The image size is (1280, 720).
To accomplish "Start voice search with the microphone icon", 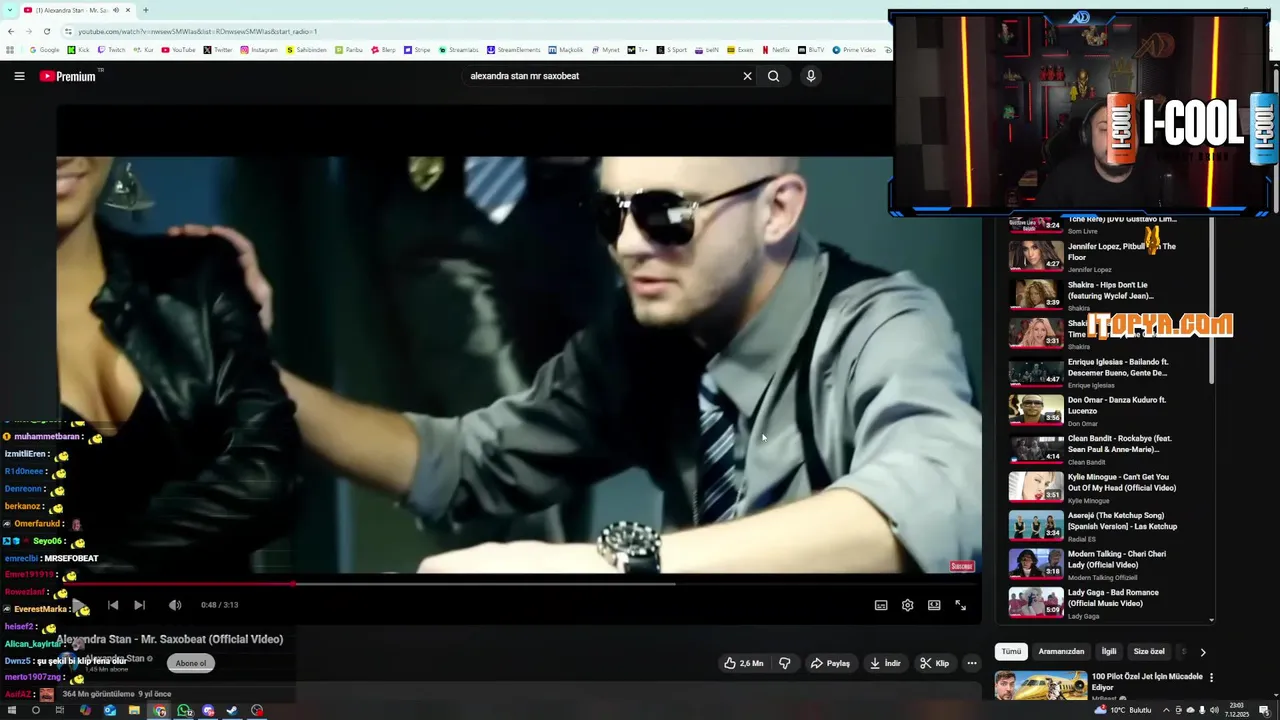I will tap(811, 76).
